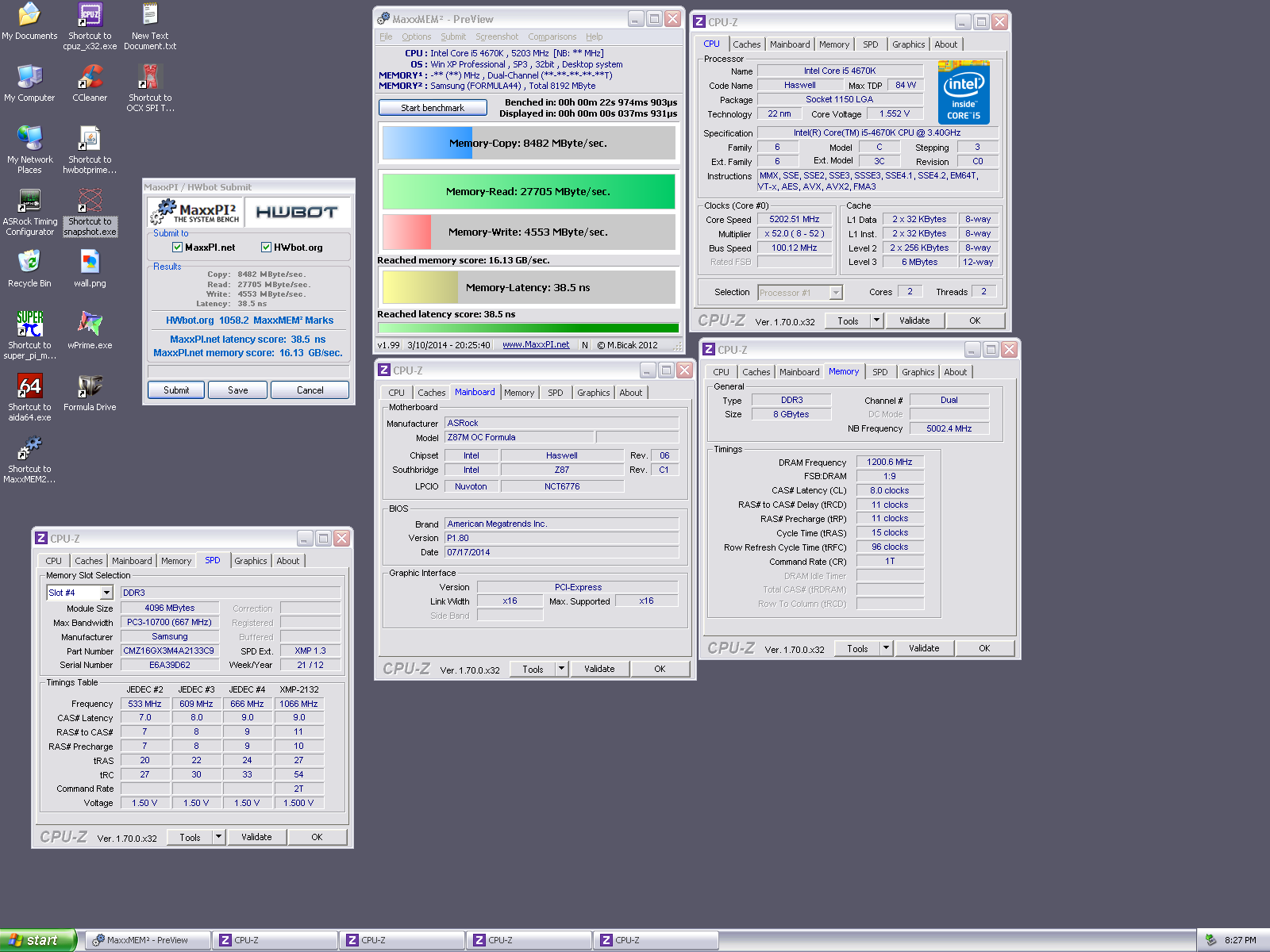
Task: Click the Serial Number E6A39D62 field
Action: (169, 665)
